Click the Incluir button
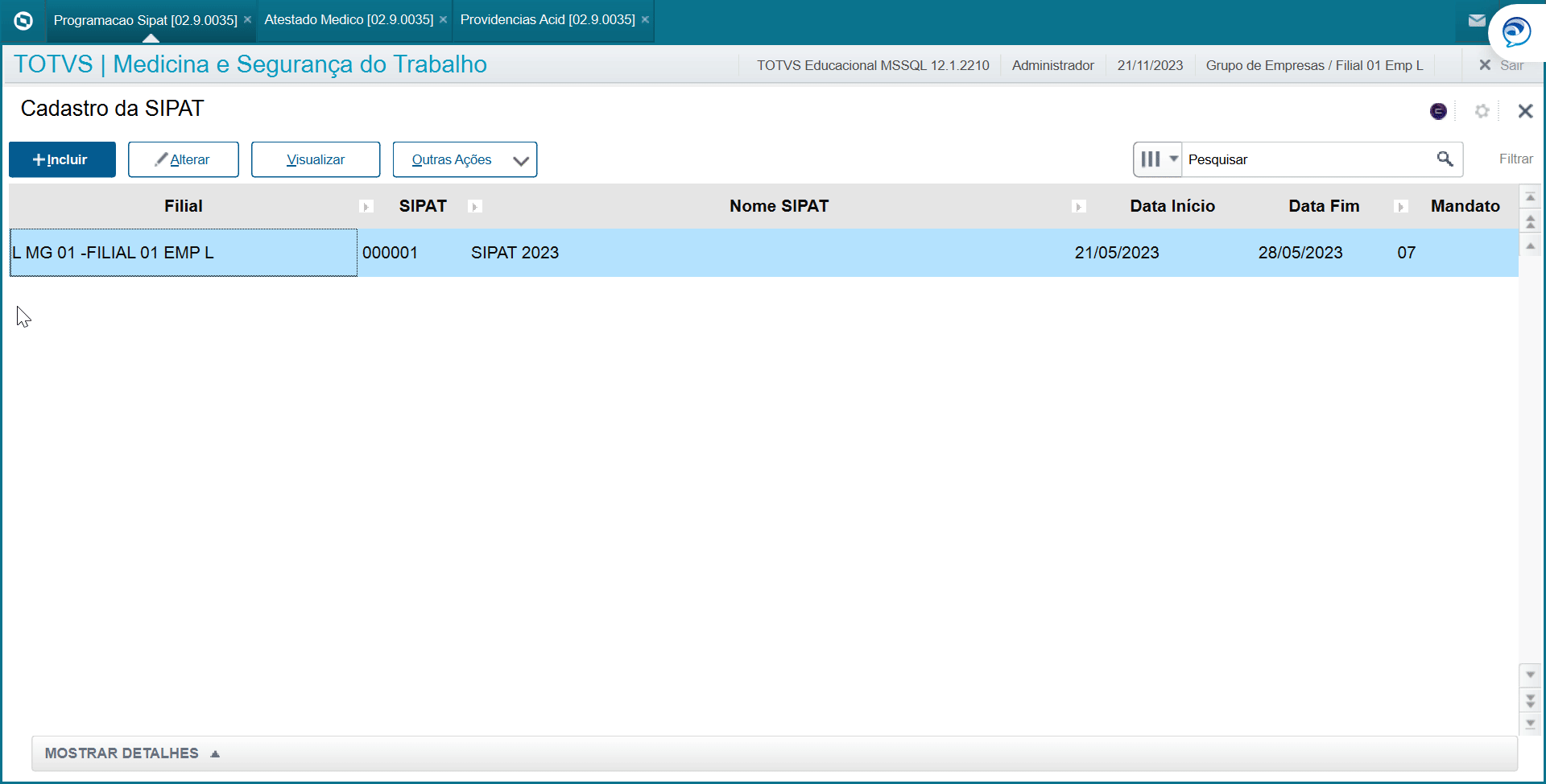Screen dimensions: 1546x784 [62, 159]
